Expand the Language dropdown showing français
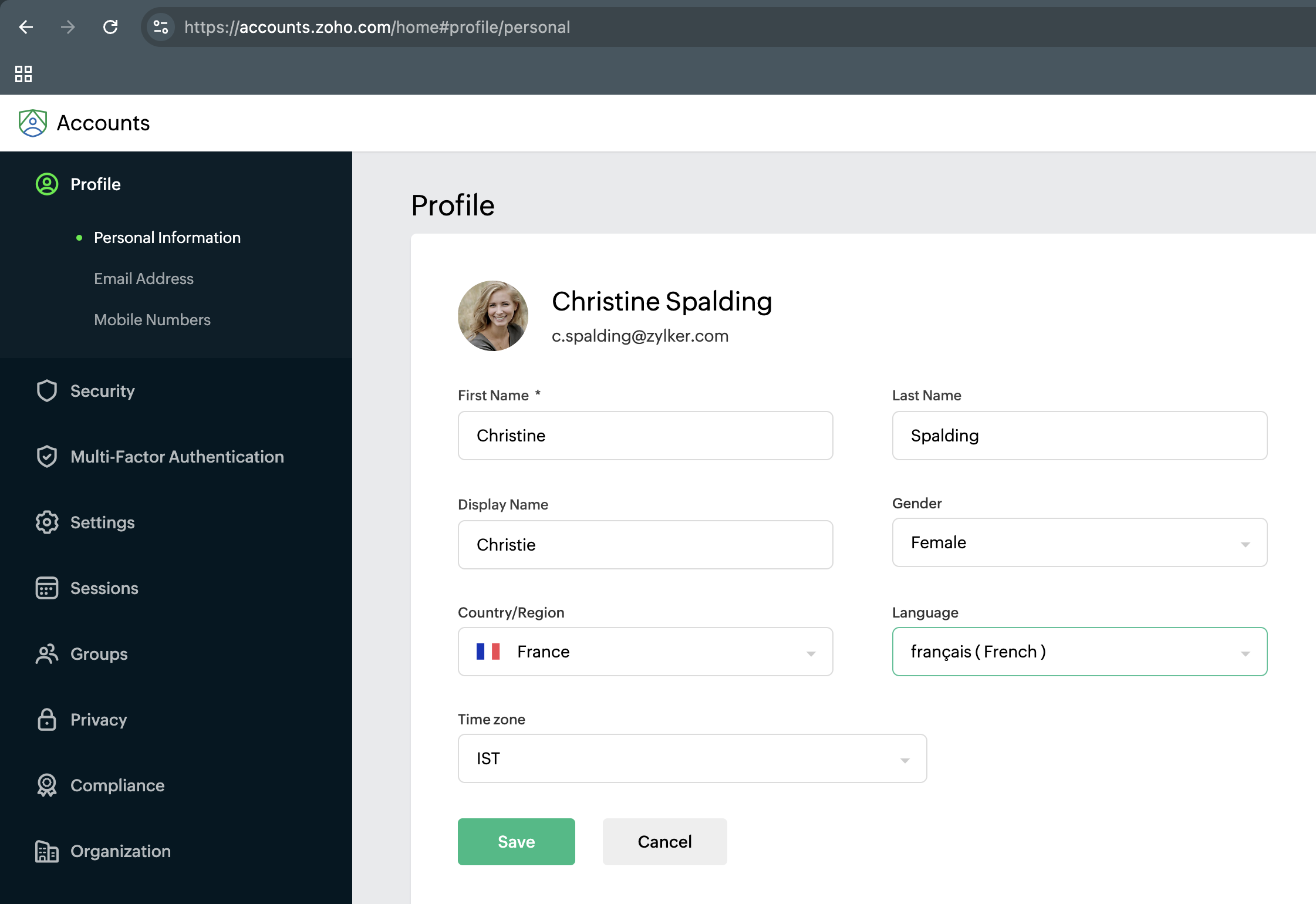This screenshot has height=904, width=1316. [x=1079, y=652]
